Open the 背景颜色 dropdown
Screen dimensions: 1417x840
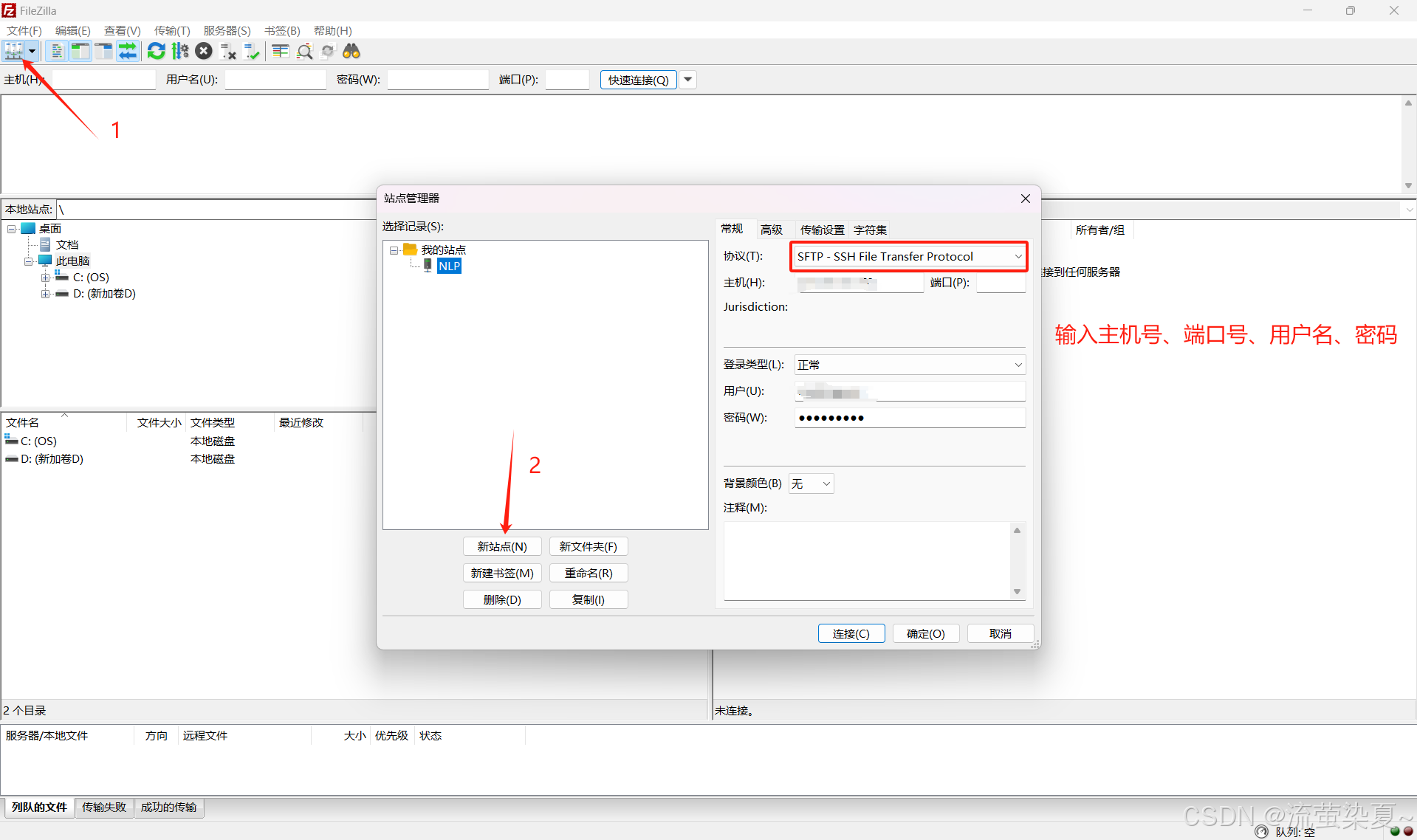click(811, 483)
